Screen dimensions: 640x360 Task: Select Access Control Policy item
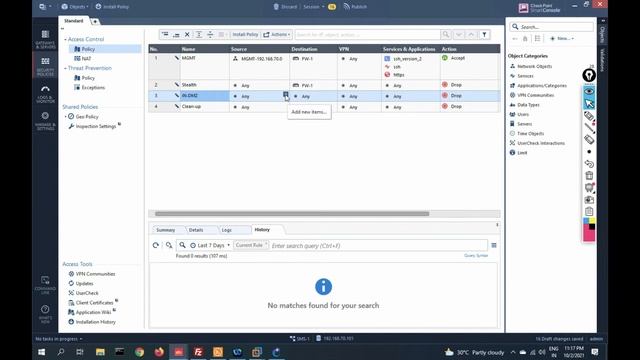[88, 49]
